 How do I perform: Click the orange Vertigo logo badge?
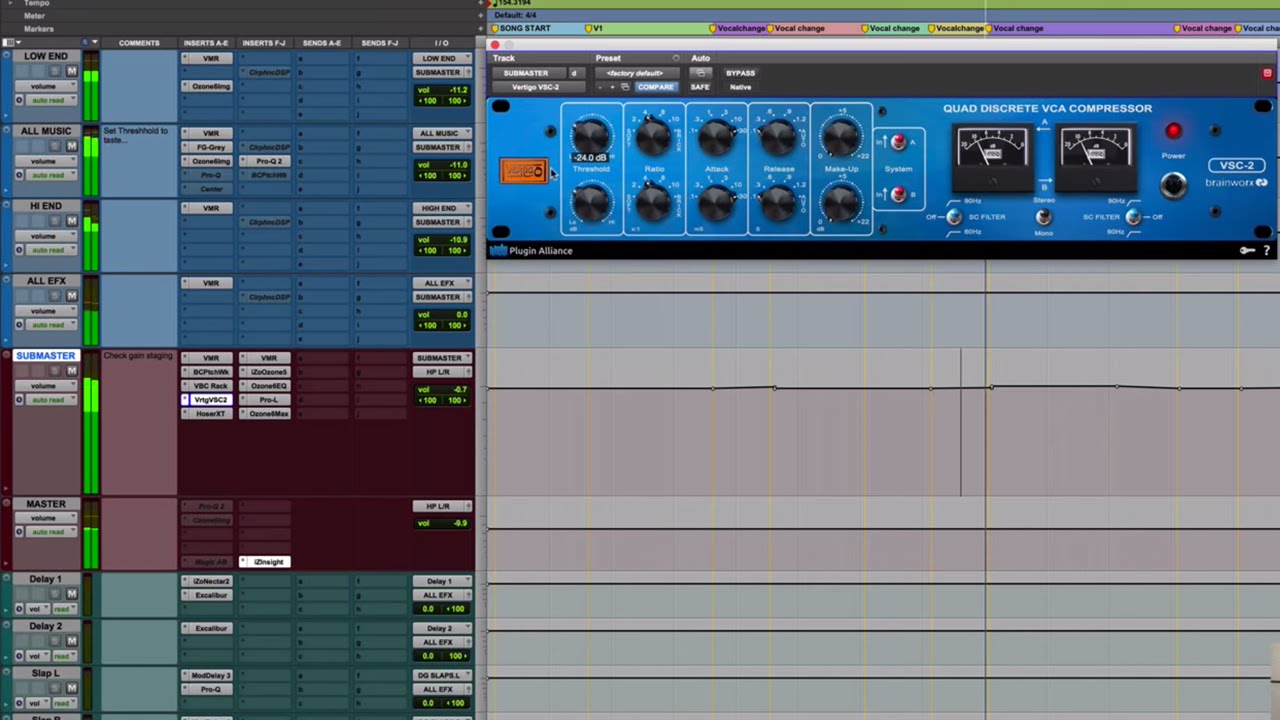[x=523, y=171]
